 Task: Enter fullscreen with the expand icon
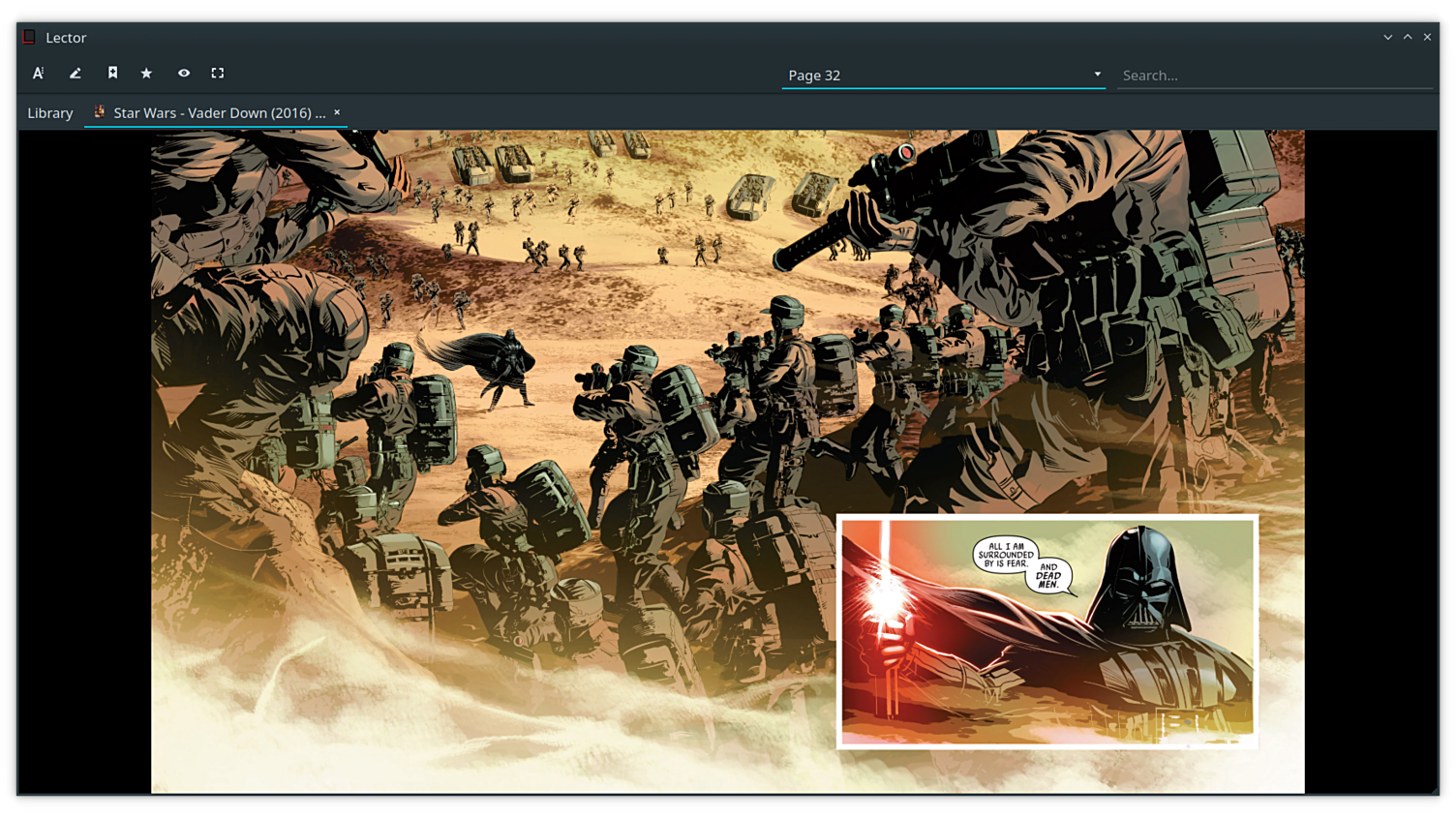tap(218, 74)
